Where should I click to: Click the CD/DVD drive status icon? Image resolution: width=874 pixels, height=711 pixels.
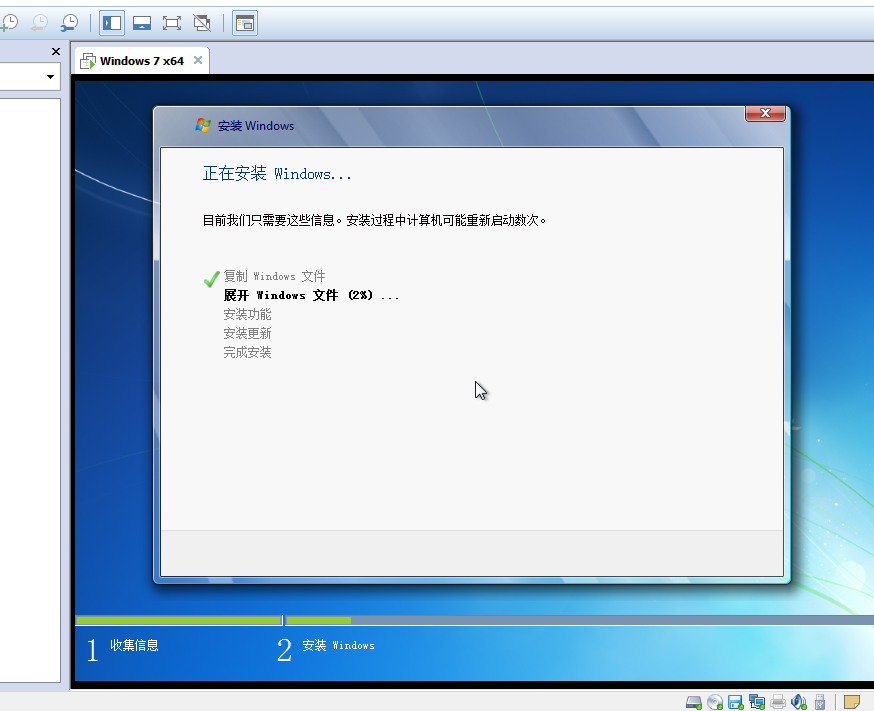tap(715, 702)
